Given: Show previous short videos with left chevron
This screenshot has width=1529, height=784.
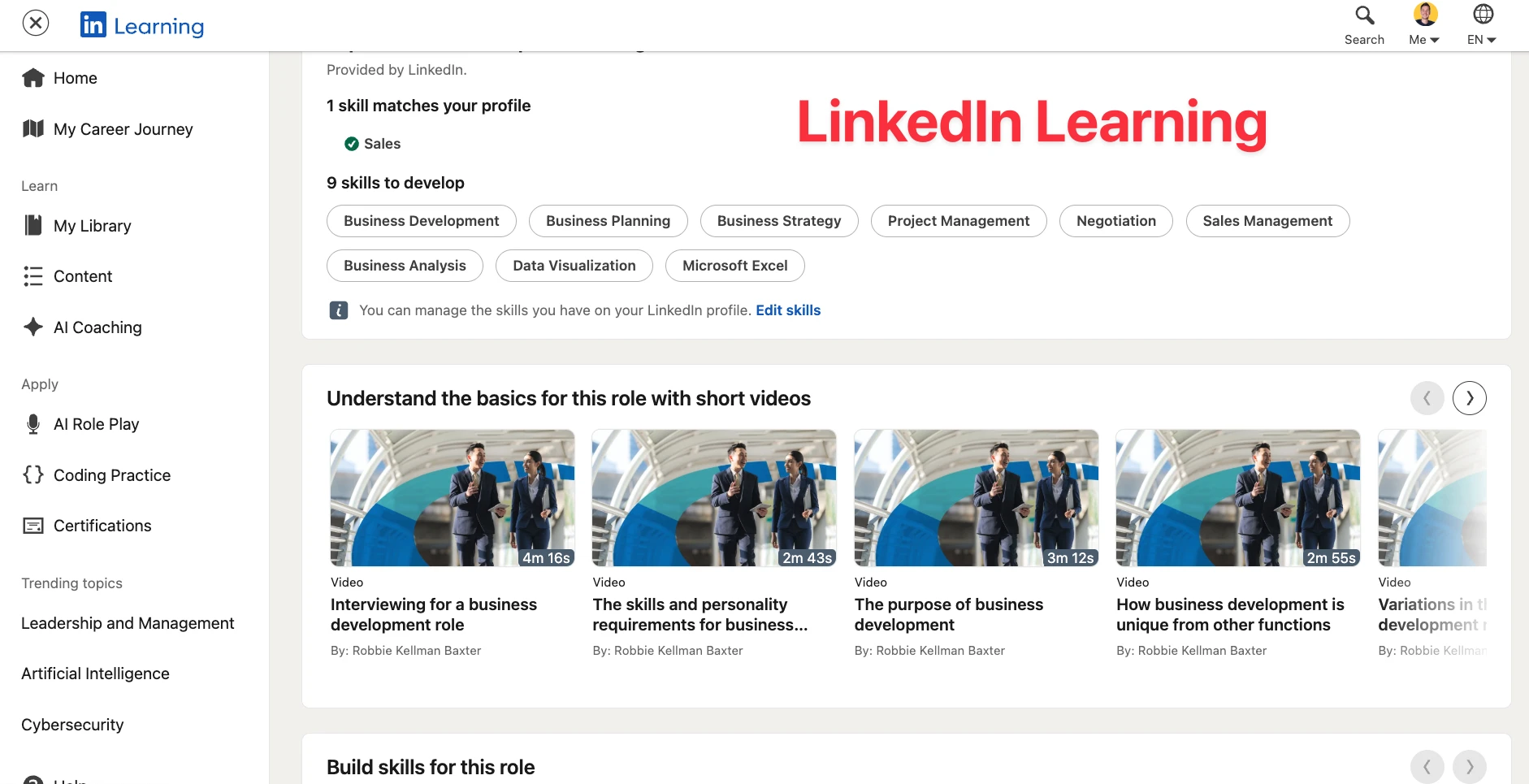Looking at the screenshot, I should 1427,398.
